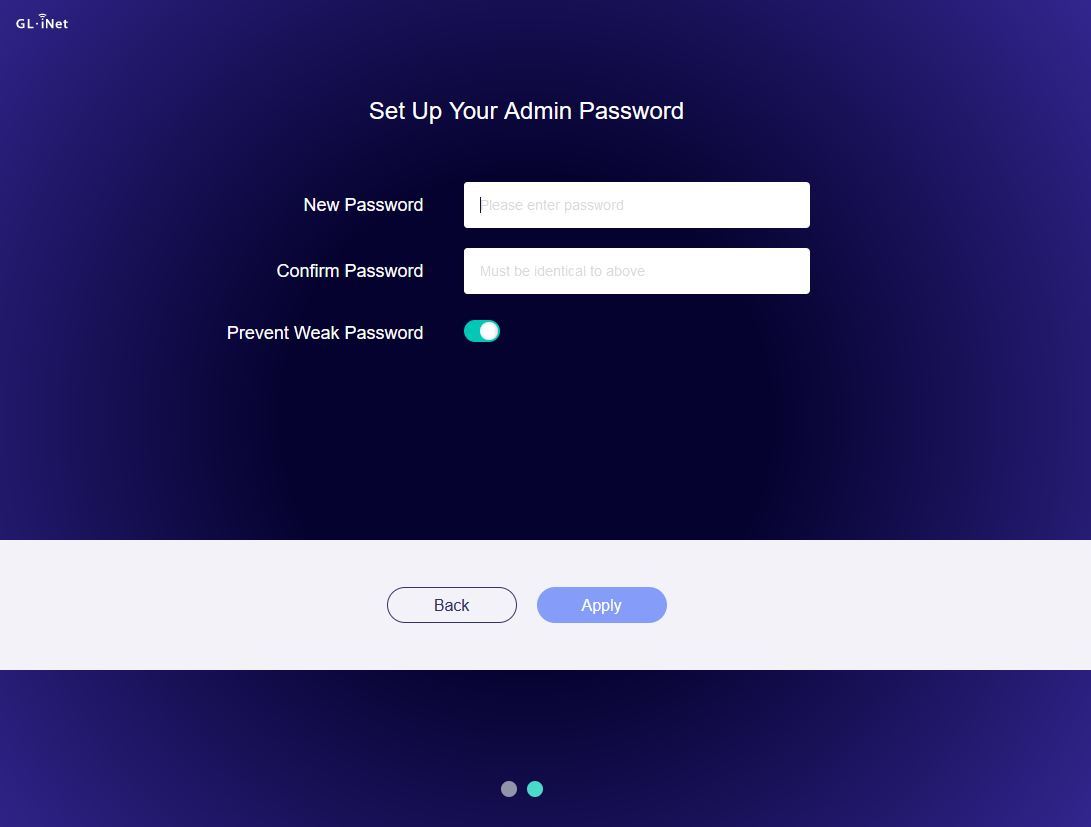Click the New Password label
This screenshot has width=1091, height=827.
[x=363, y=204]
